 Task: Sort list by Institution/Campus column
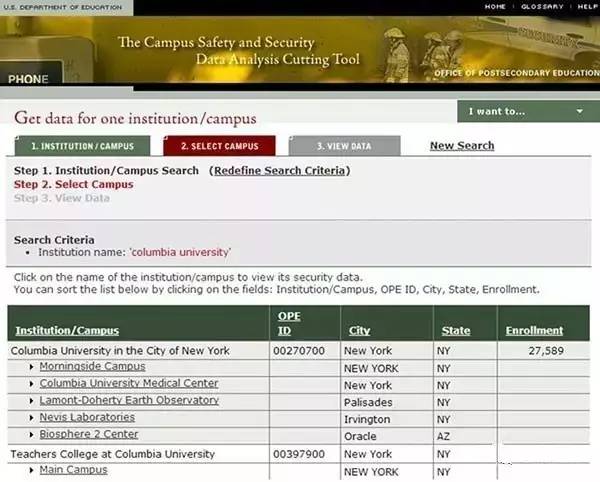[67, 331]
